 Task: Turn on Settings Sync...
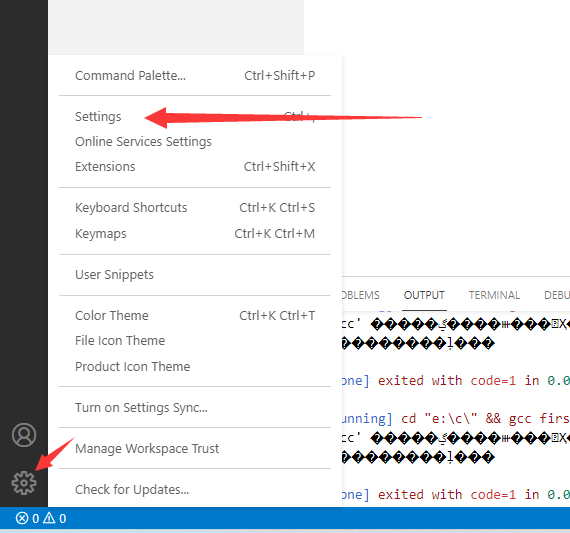pos(195,408)
